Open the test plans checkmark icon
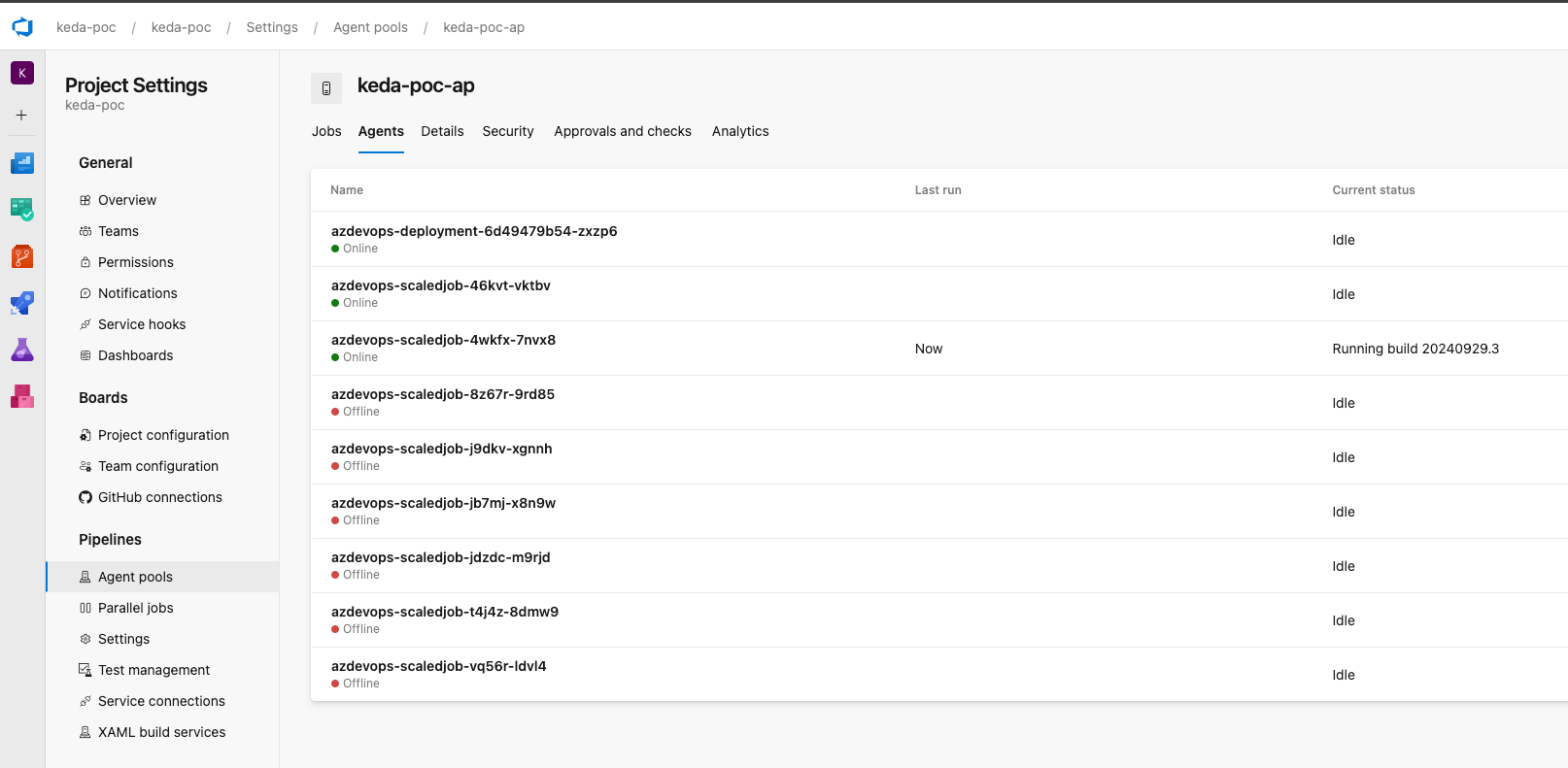Image resolution: width=1568 pixels, height=768 pixels. coord(22,209)
